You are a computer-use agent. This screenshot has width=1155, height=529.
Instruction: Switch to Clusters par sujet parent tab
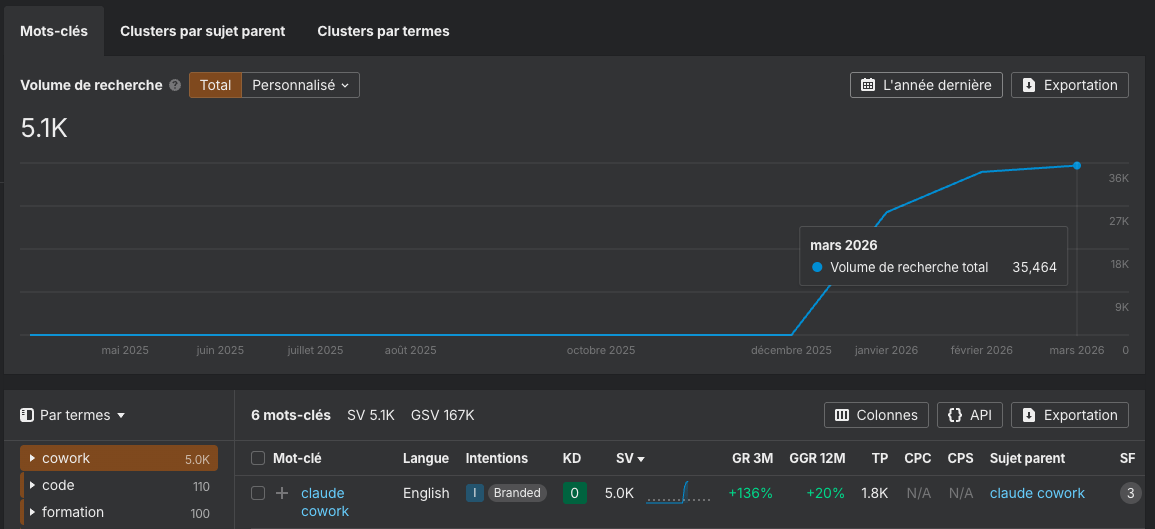(x=203, y=31)
